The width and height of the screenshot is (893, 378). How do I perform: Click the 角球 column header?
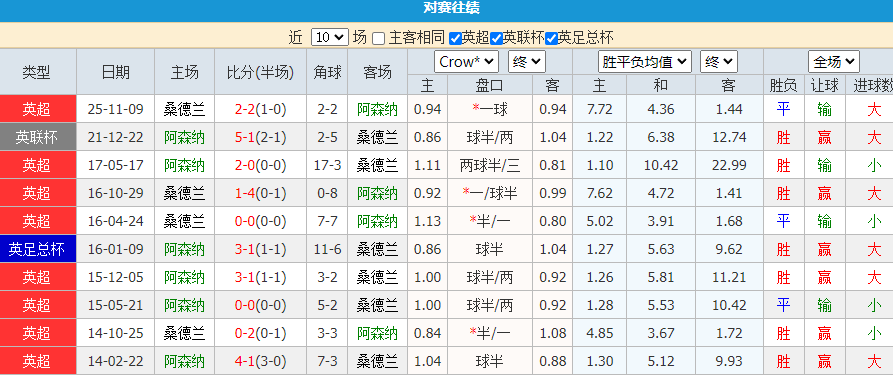coord(327,72)
